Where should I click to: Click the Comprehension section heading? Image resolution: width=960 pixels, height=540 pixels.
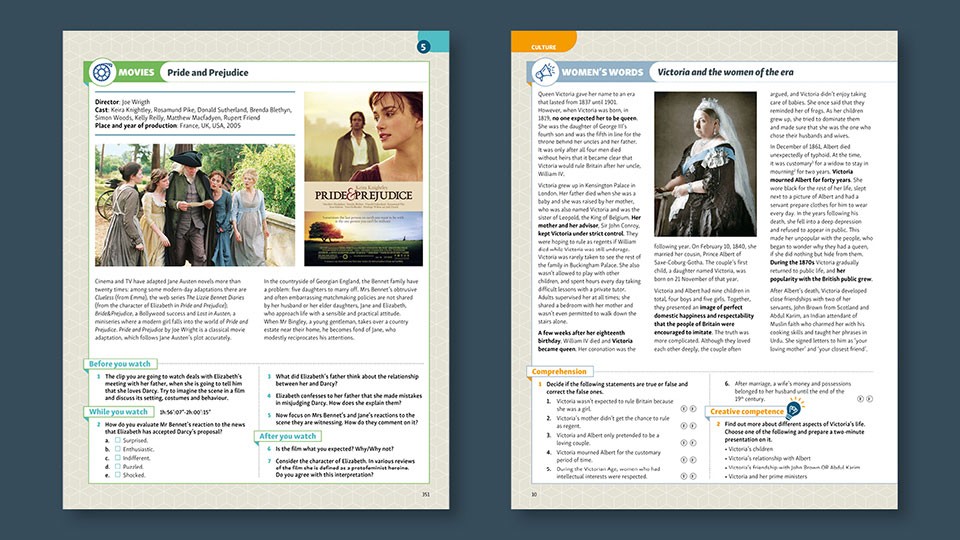559,371
